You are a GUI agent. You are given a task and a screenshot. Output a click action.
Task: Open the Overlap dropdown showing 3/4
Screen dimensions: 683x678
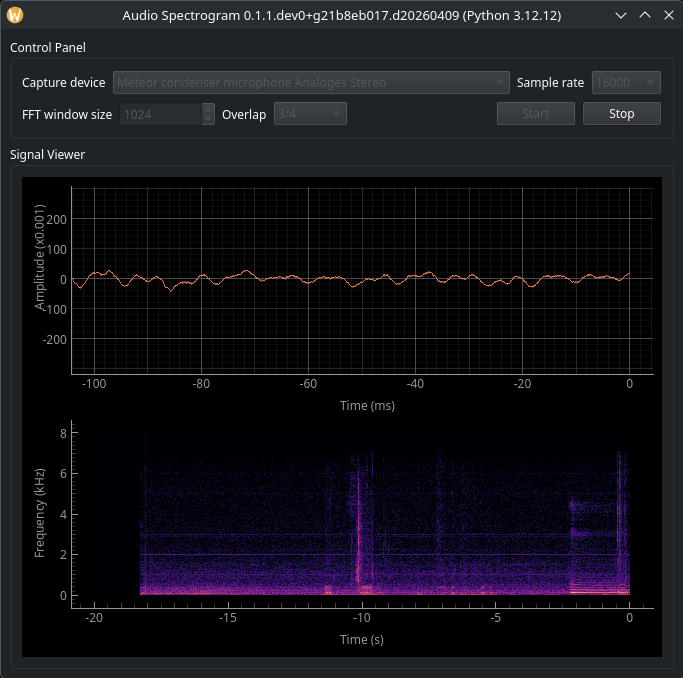click(x=310, y=114)
